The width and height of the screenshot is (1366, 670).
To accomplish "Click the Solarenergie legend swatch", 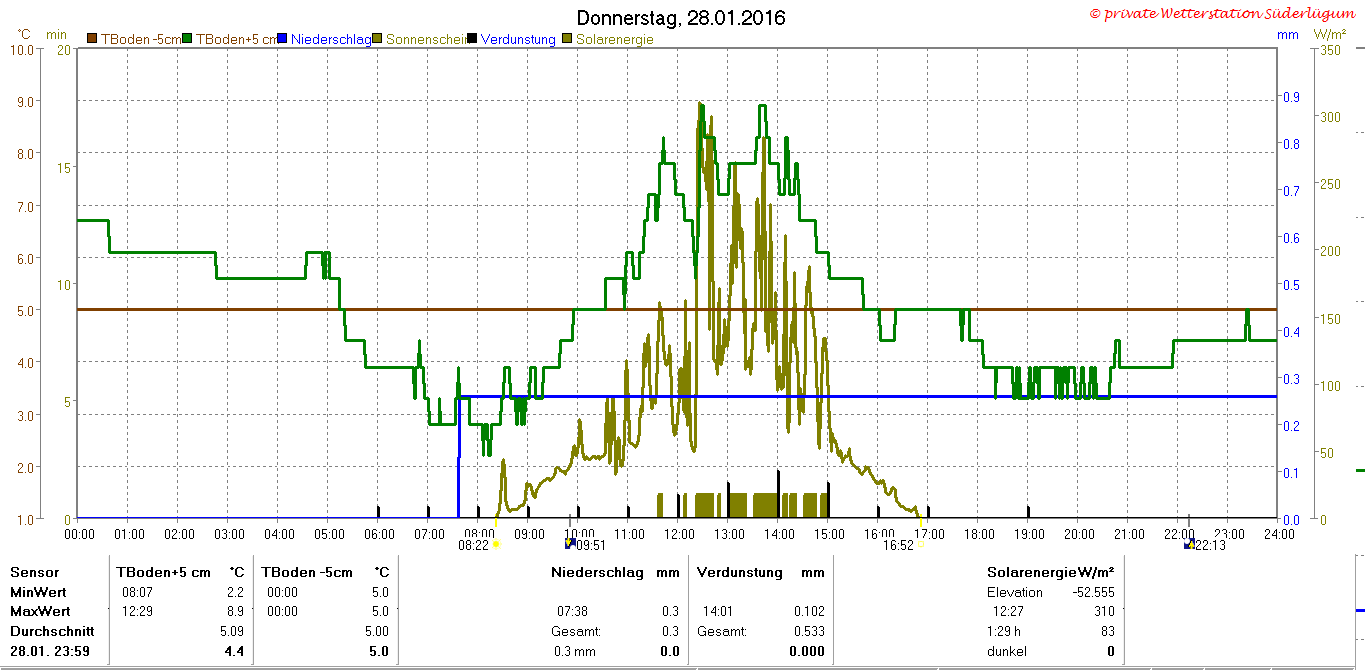I will coord(568,39).
